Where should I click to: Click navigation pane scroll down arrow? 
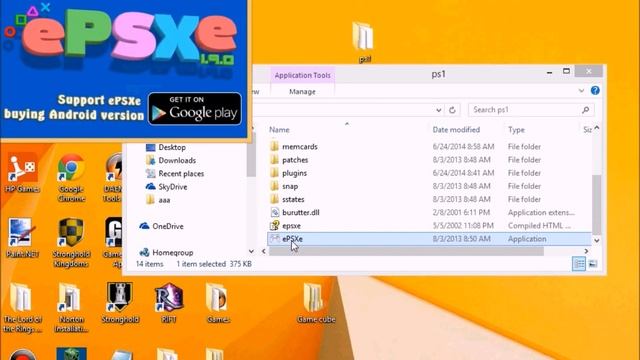click(251, 251)
